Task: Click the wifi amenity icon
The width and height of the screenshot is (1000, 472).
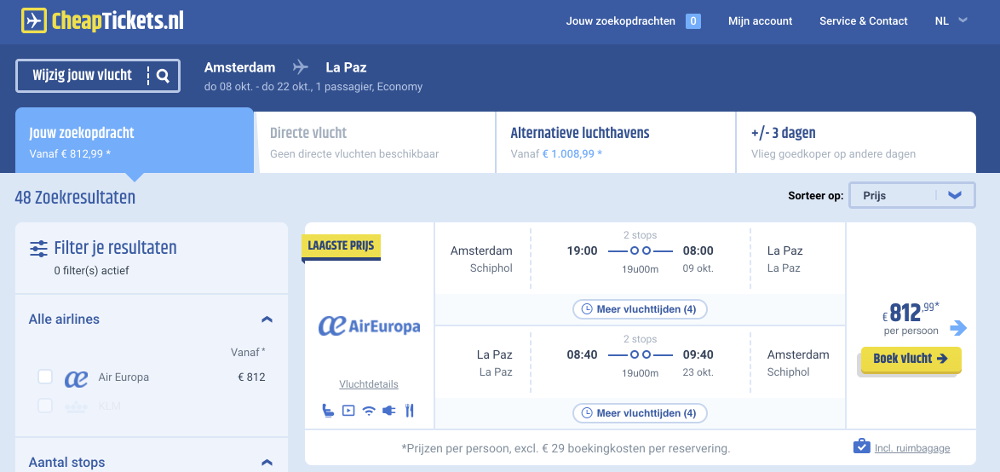Action: 369,410
